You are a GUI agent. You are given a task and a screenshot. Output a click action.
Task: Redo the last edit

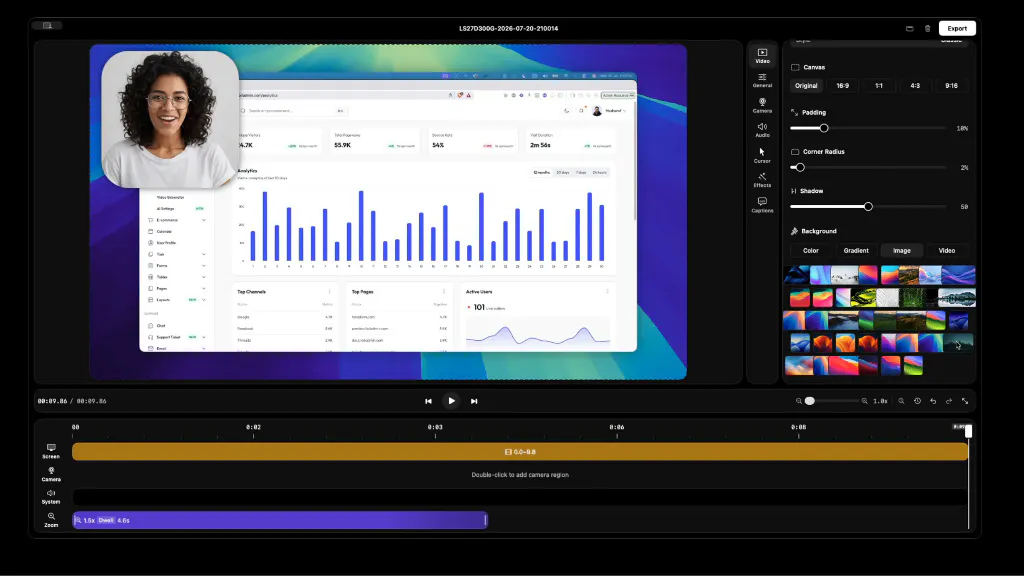(x=949, y=401)
